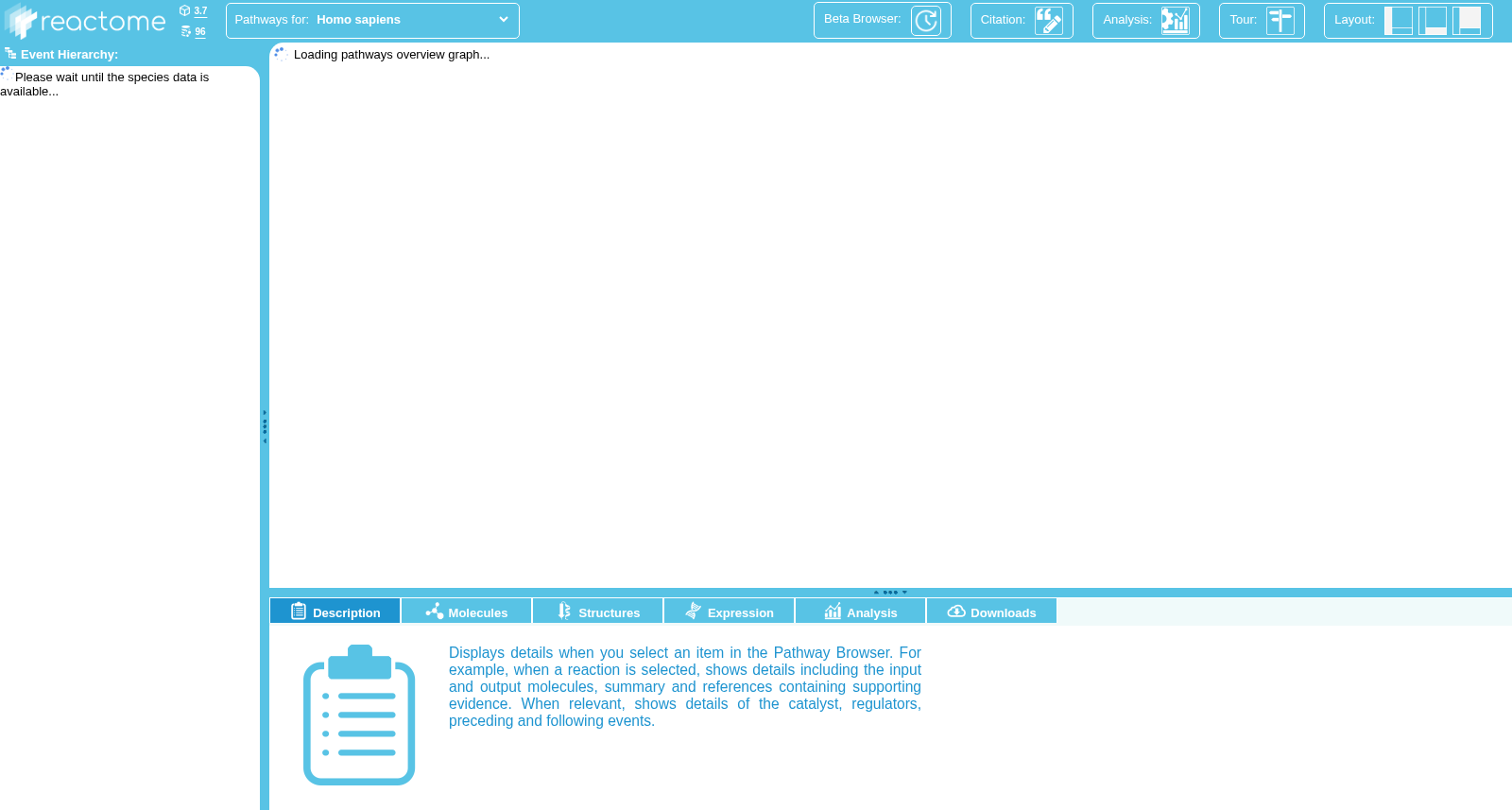The height and width of the screenshot is (810, 1512).
Task: Open the Pathways for Homo sapiens dropdown
Action: 372,20
